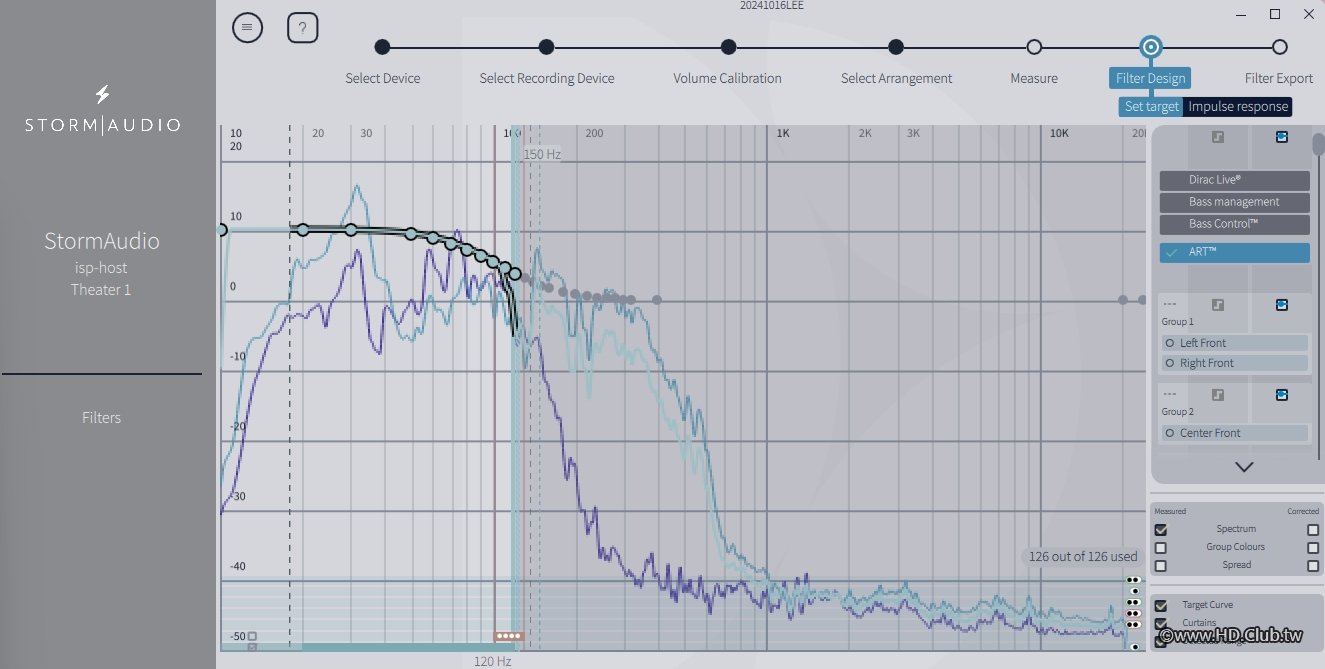1325x669 pixels.
Task: Click the Volume Calibration step circle
Action: point(728,47)
